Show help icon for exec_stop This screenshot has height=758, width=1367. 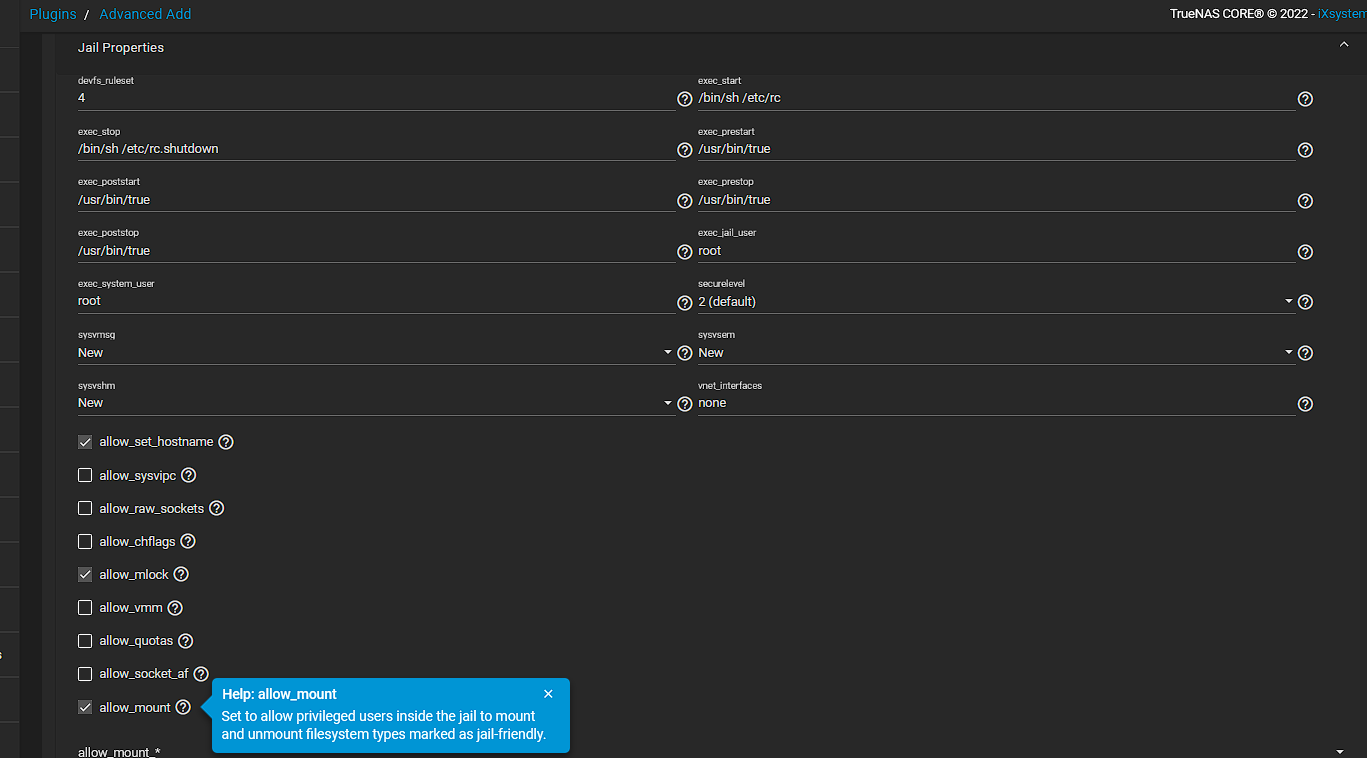tap(685, 150)
